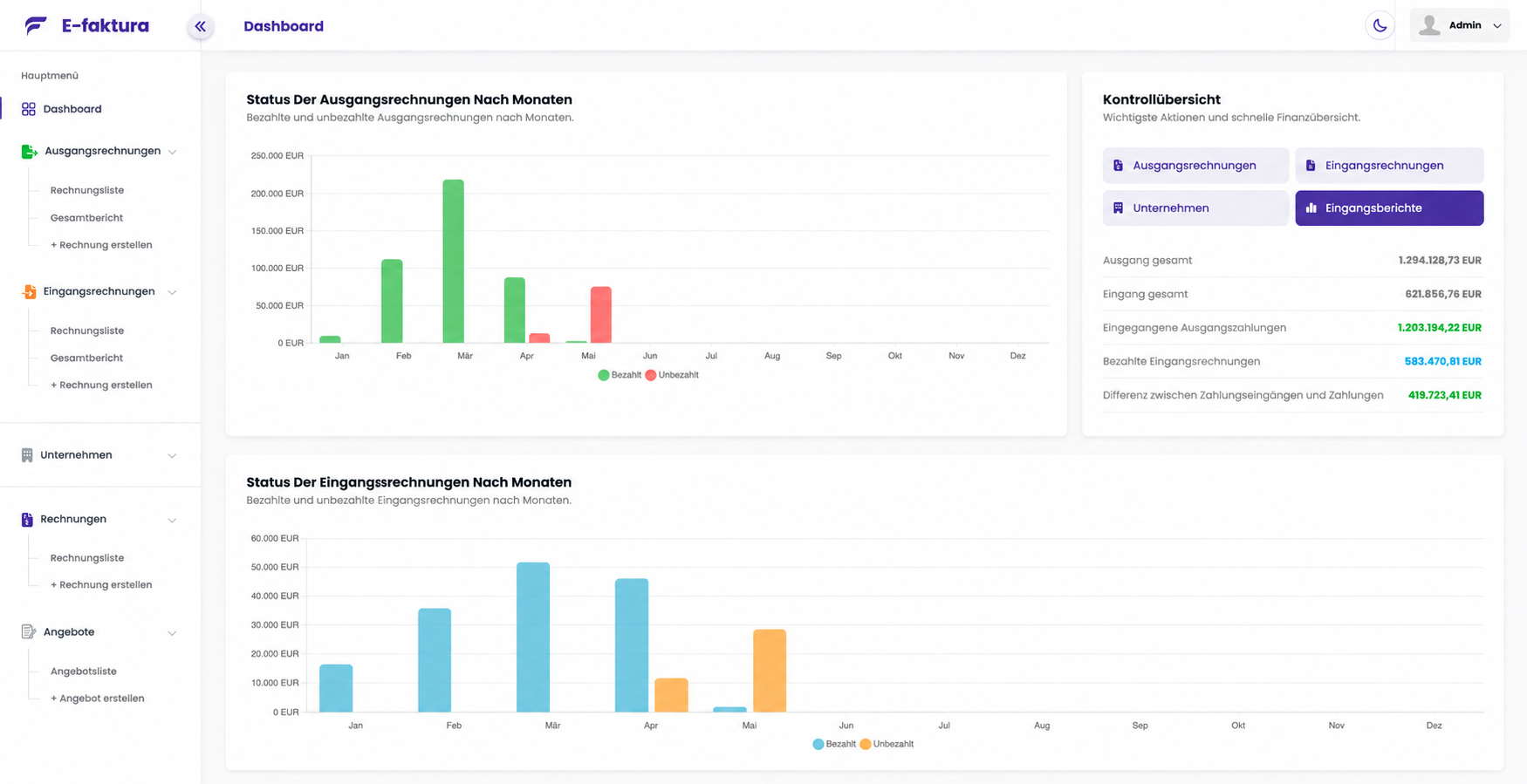Open Dashboard in the main menu
1527x784 pixels.
point(72,109)
